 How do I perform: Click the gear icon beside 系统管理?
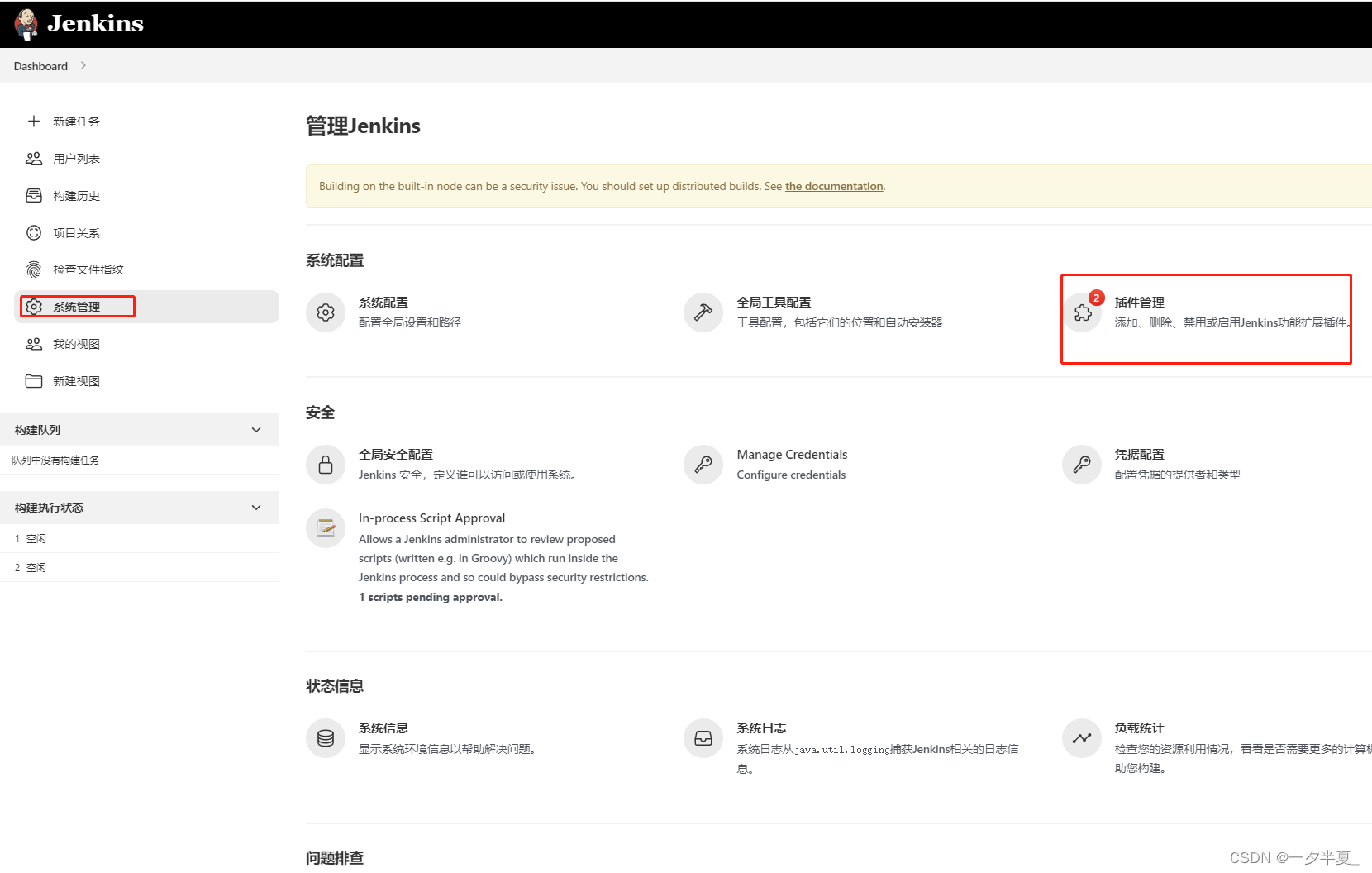(x=34, y=307)
